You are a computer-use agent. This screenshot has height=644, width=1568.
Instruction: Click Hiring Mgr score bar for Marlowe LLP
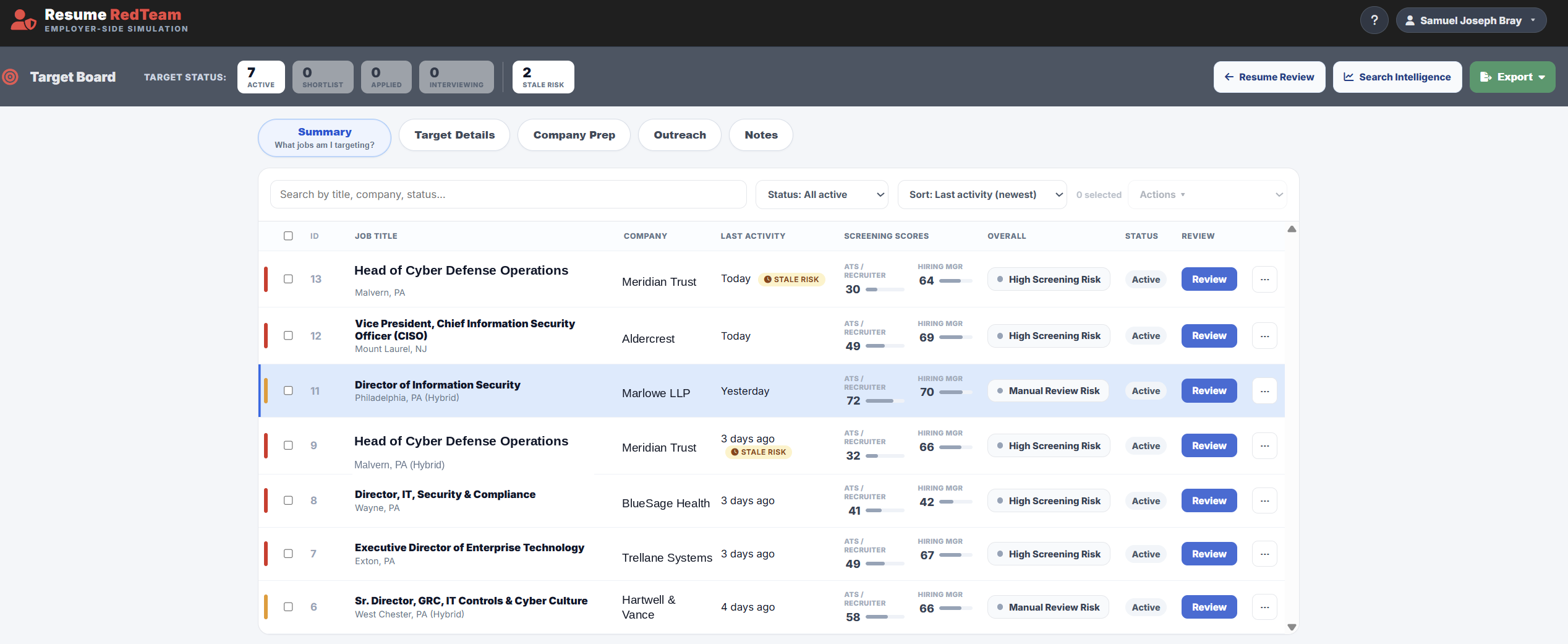tap(955, 392)
